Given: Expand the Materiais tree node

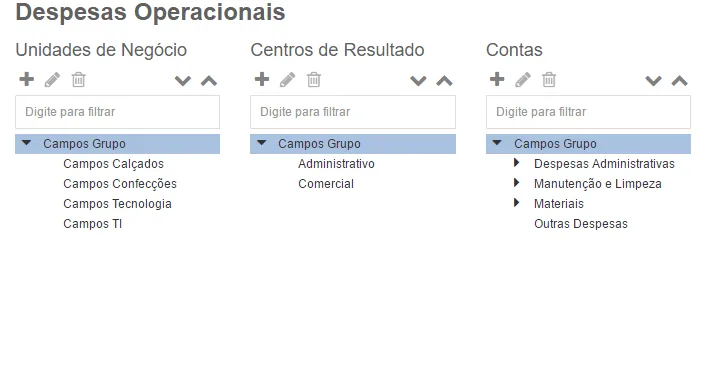Looking at the screenshot, I should pos(517,202).
